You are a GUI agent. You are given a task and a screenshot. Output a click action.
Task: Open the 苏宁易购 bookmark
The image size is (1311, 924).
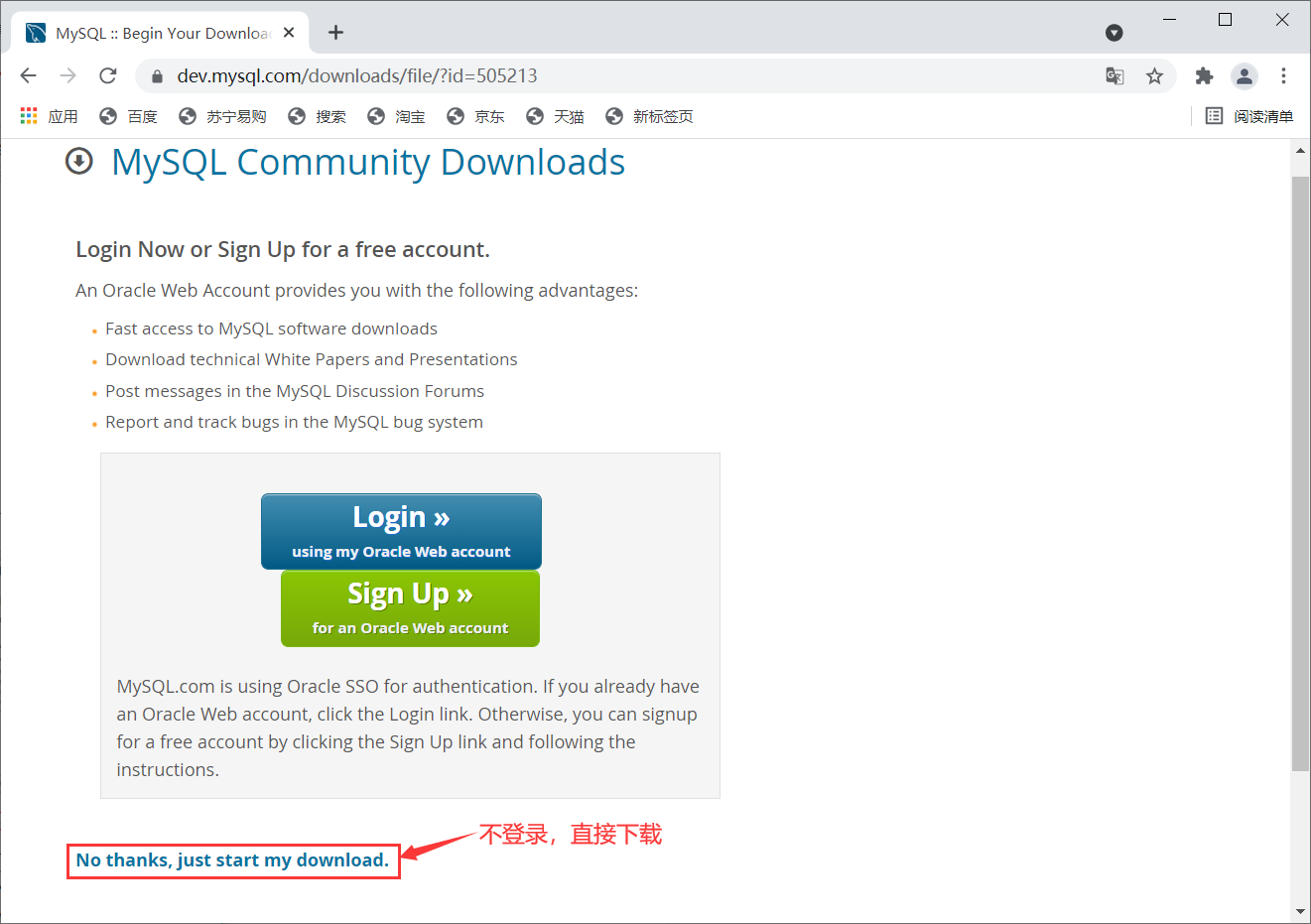click(x=222, y=116)
